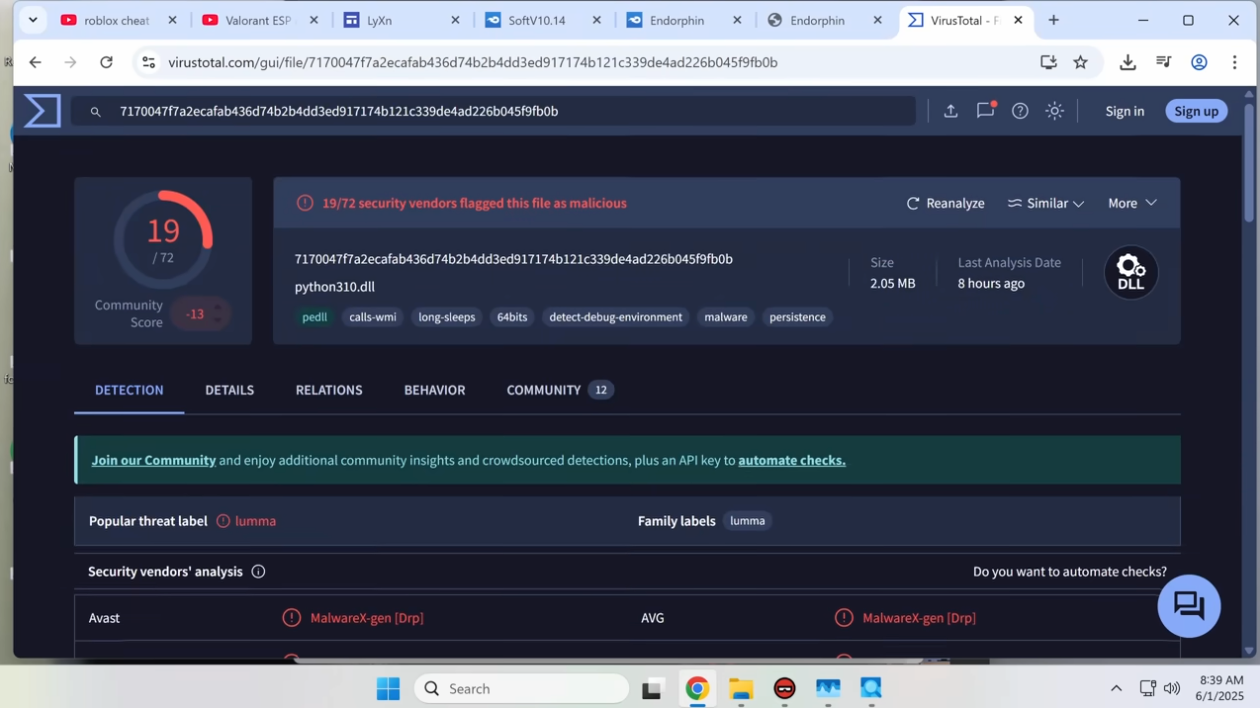The width and height of the screenshot is (1260, 708).
Task: Click the Sign in link
Action: 1124,111
